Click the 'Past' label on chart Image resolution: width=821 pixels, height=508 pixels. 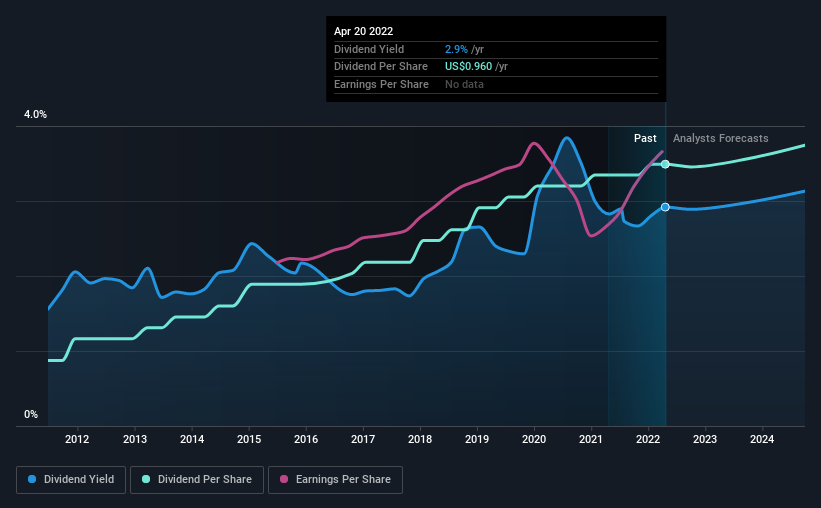645,138
